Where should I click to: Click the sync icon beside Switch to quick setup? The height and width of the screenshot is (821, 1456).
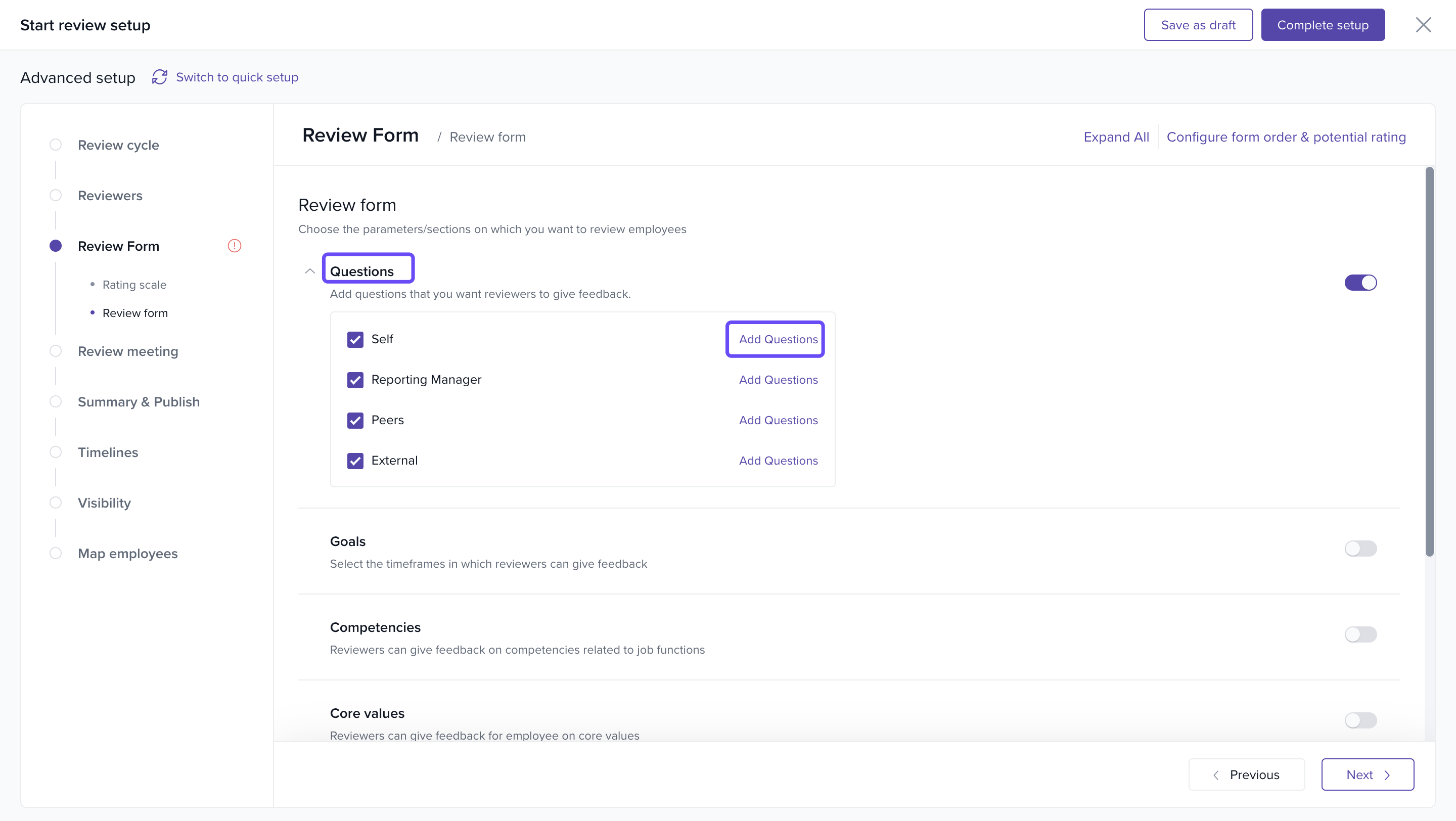point(159,77)
